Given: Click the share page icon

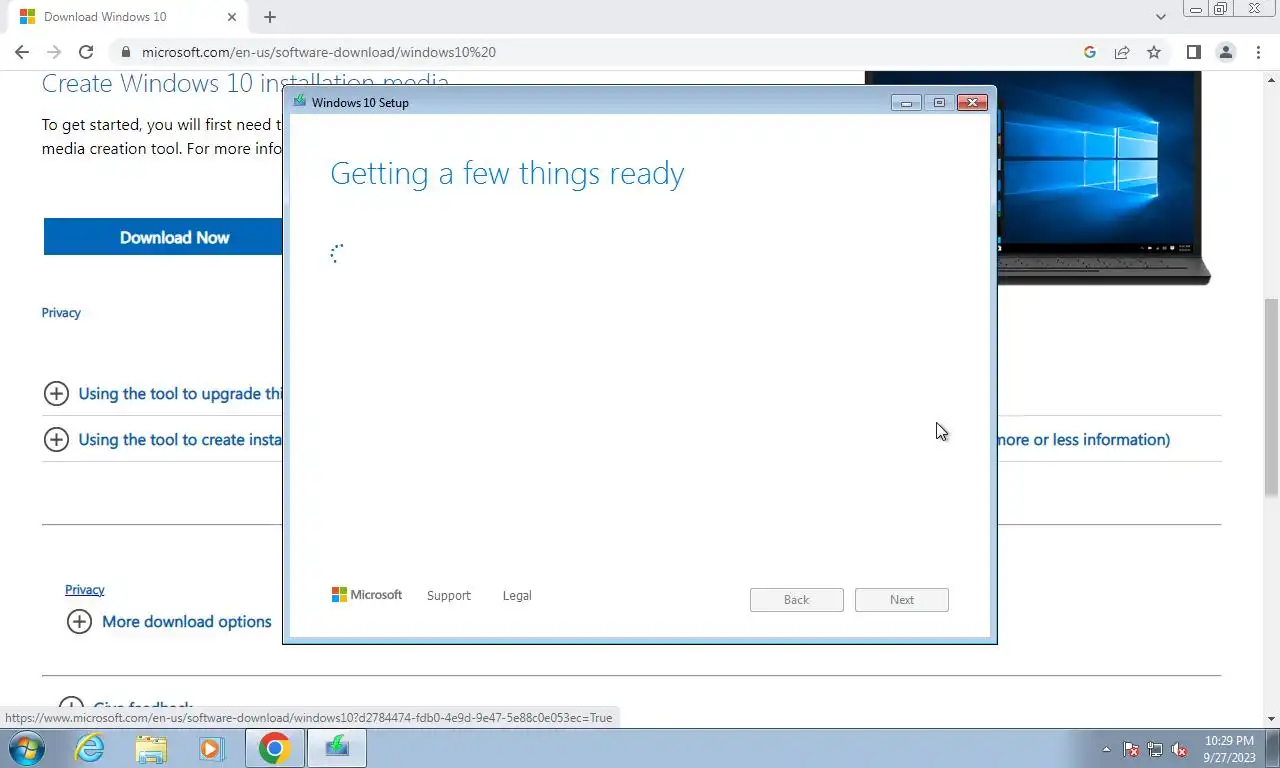Looking at the screenshot, I should 1122,52.
